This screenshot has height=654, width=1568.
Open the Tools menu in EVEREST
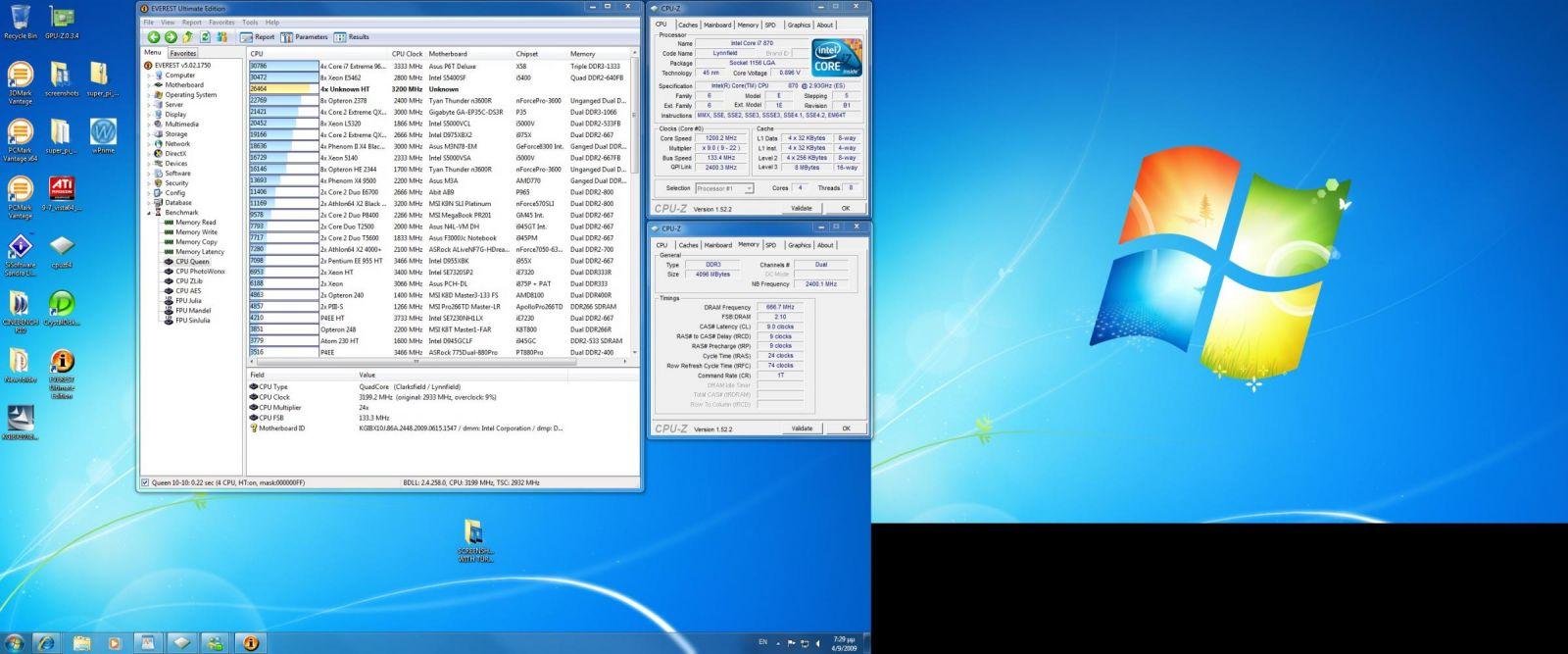click(250, 23)
